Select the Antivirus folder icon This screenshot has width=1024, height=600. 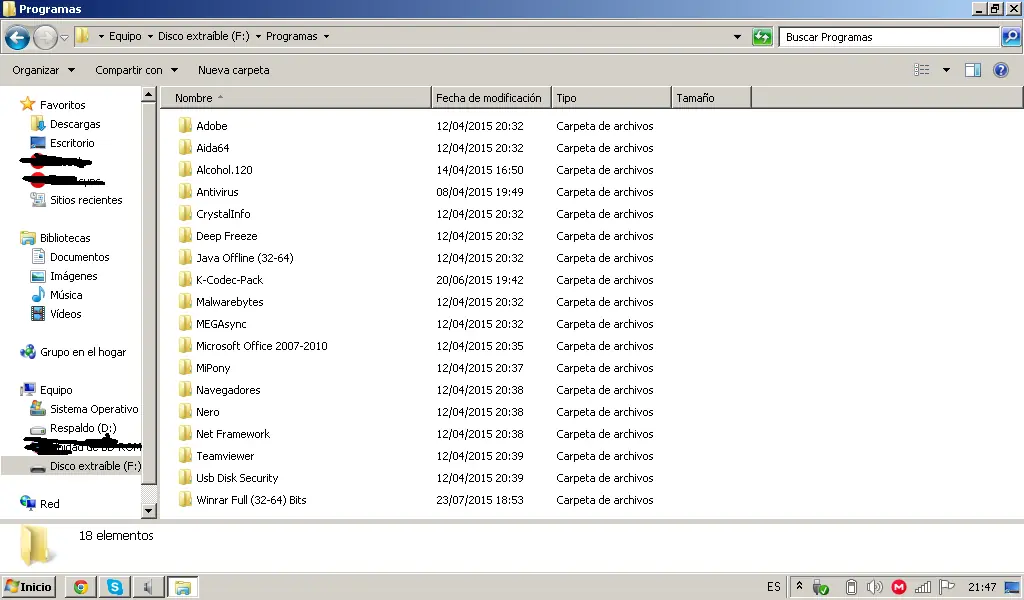(185, 191)
